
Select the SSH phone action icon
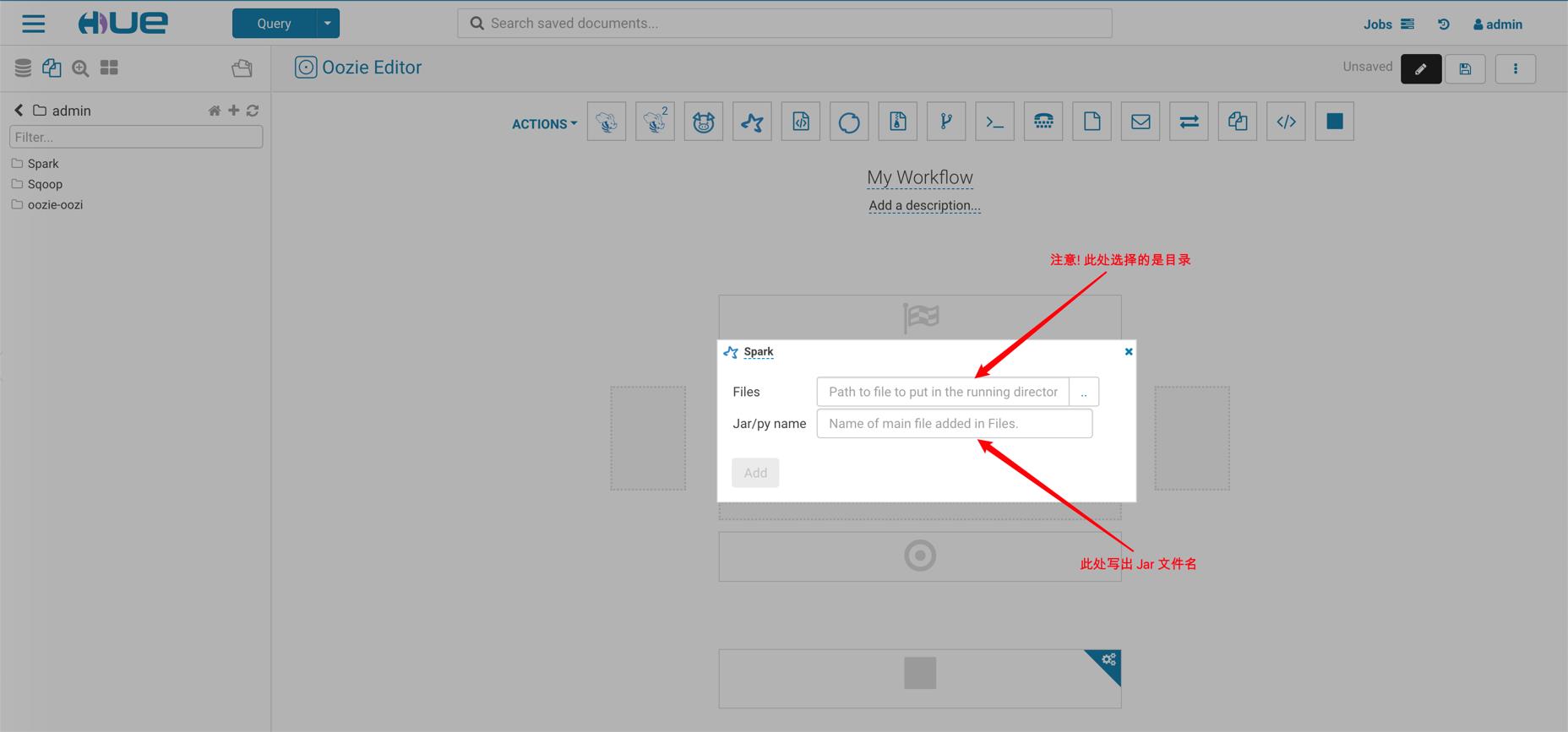click(1043, 122)
